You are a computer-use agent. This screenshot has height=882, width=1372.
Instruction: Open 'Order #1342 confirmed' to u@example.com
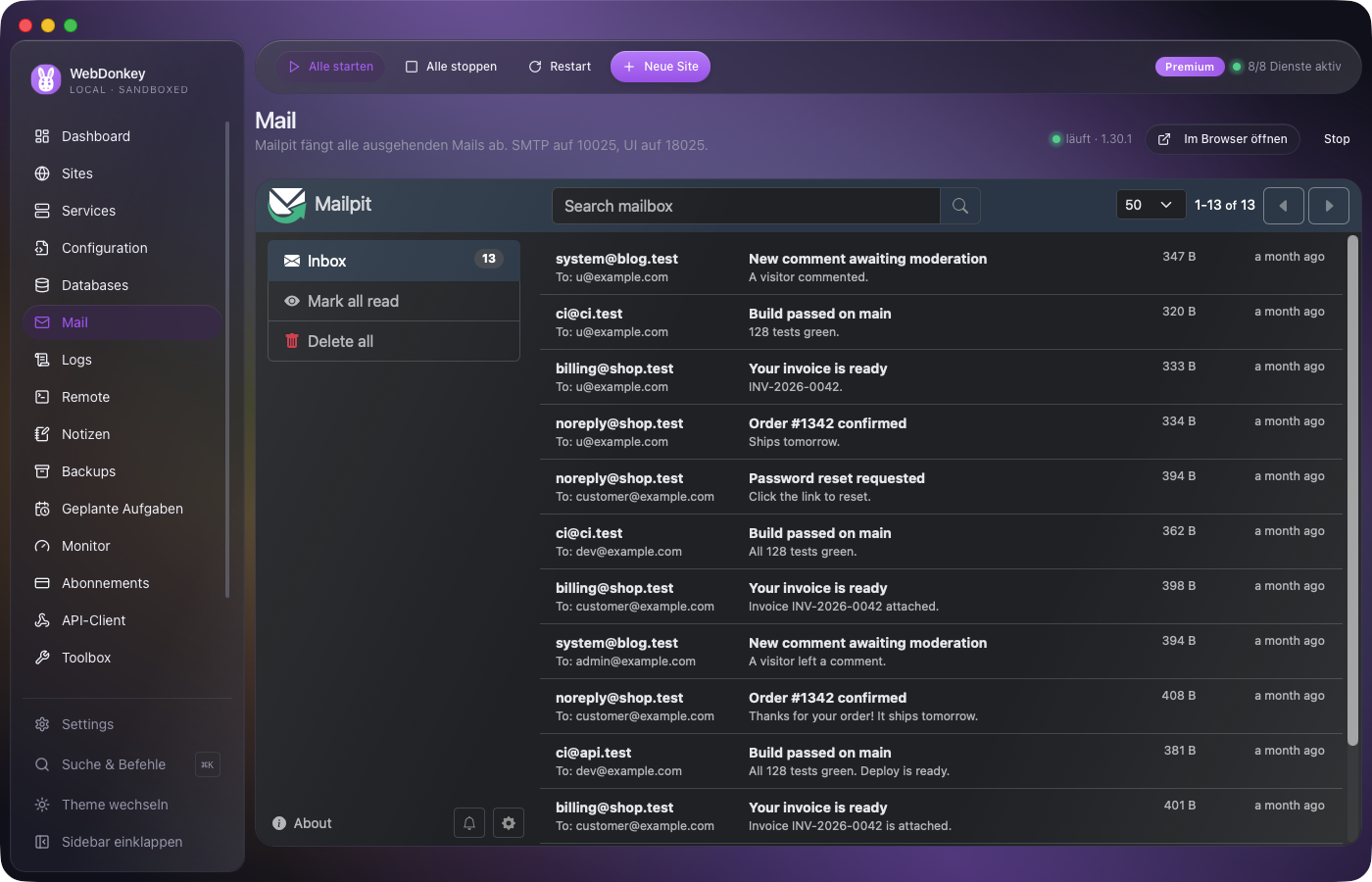pos(943,432)
